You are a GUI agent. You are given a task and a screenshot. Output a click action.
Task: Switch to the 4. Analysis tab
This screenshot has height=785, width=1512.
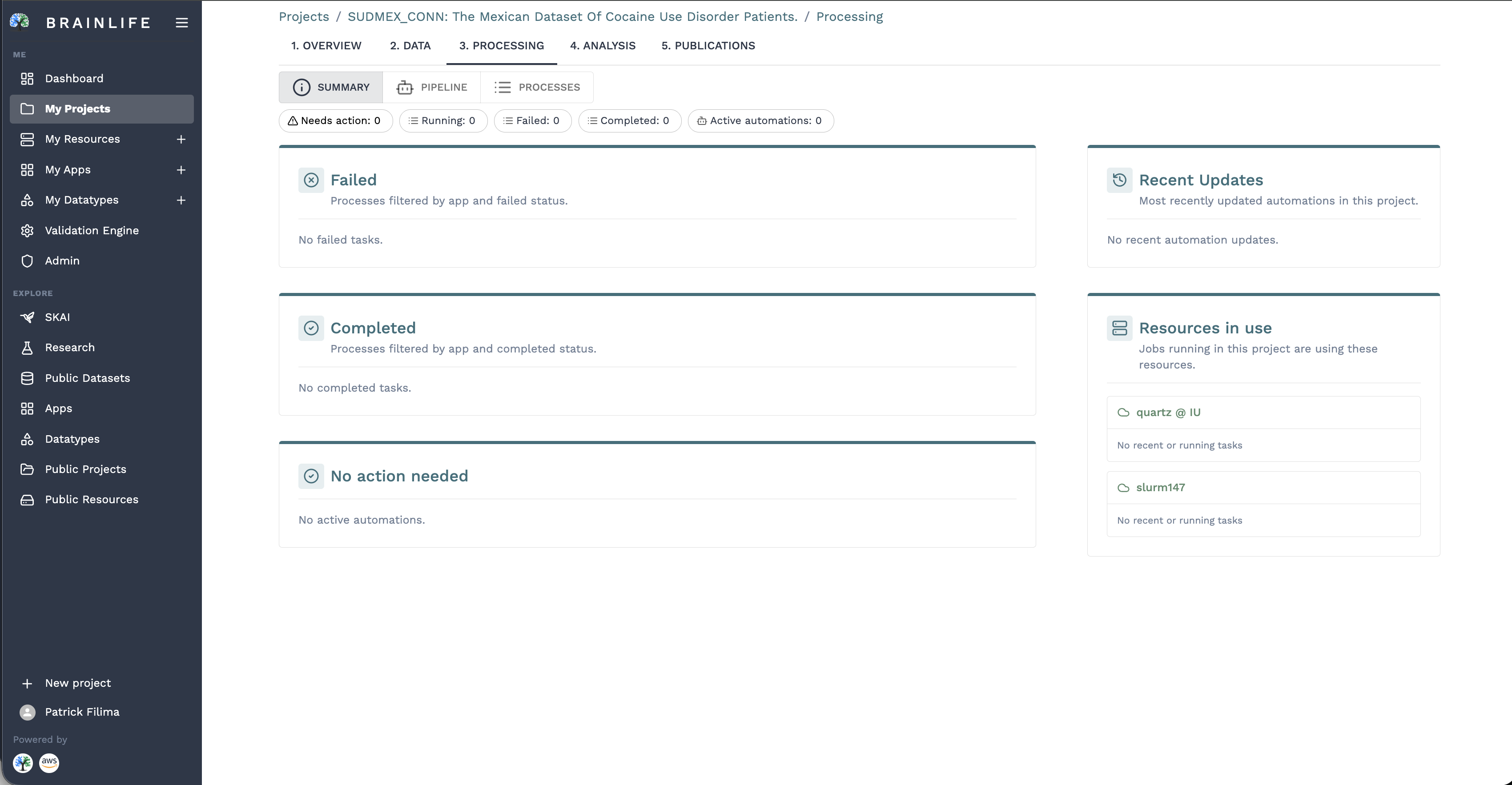tap(603, 46)
